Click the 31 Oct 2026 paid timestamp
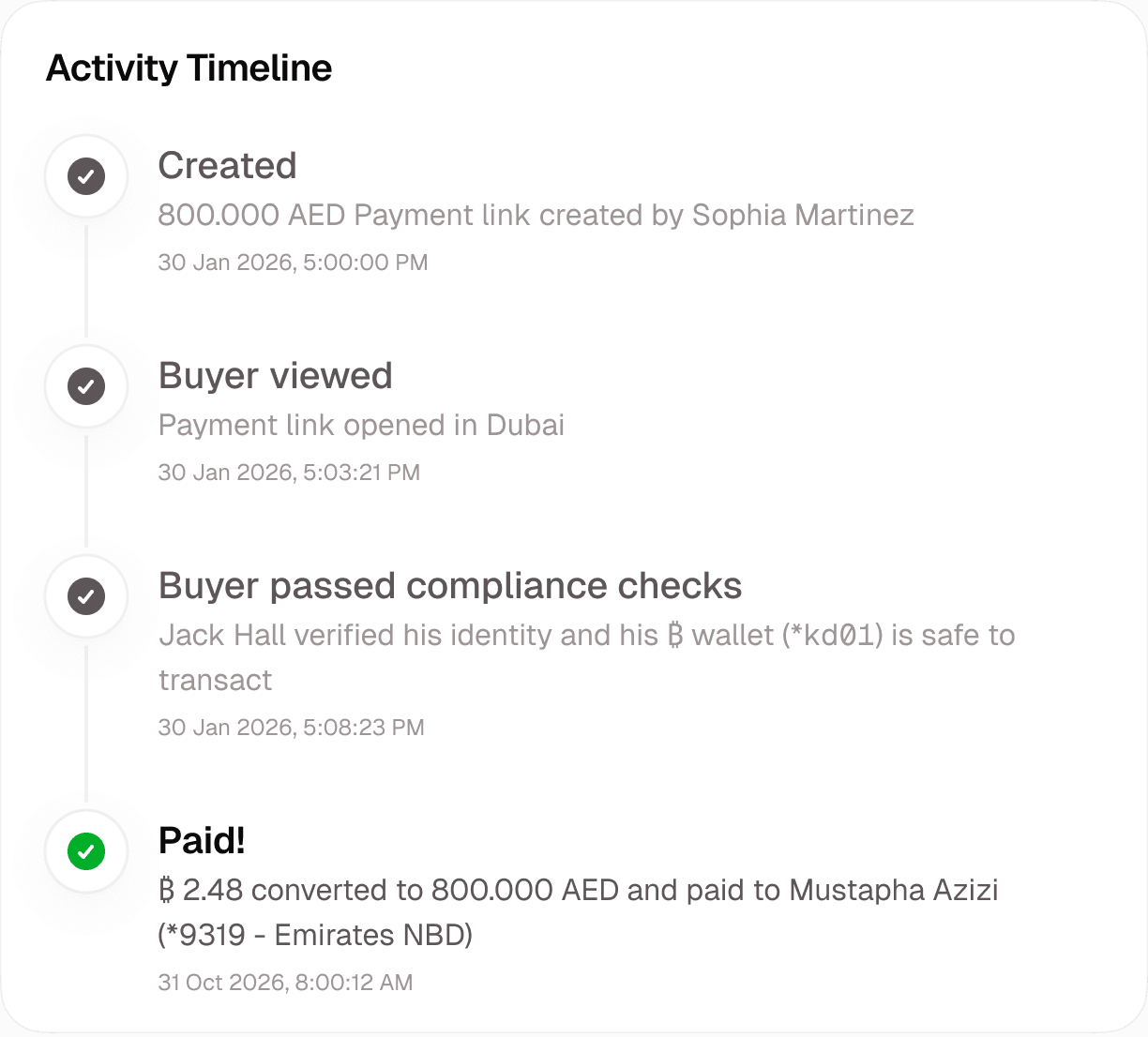The width and height of the screenshot is (1148, 1037). [285, 983]
